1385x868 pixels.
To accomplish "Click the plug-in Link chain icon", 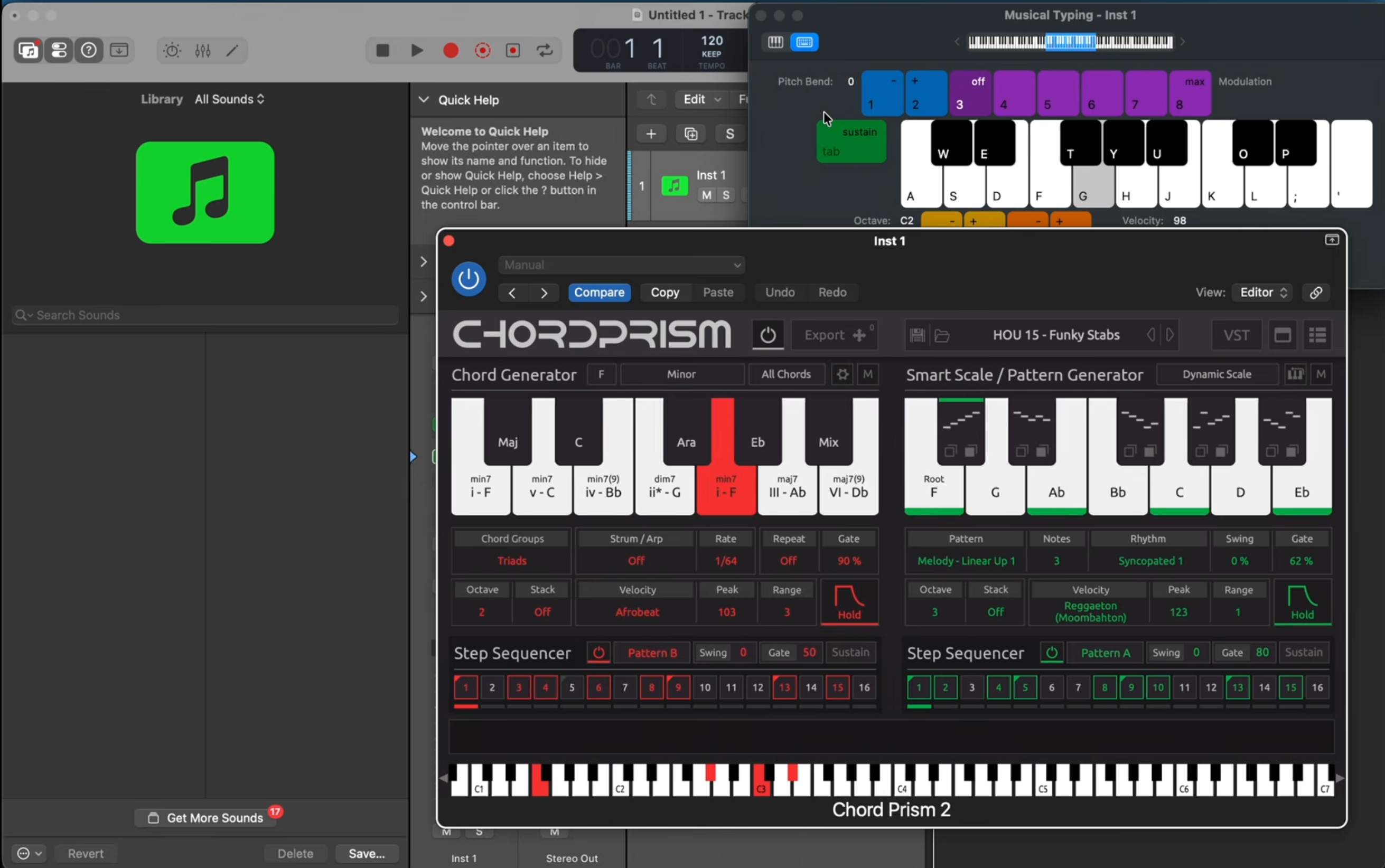I will (x=1315, y=293).
